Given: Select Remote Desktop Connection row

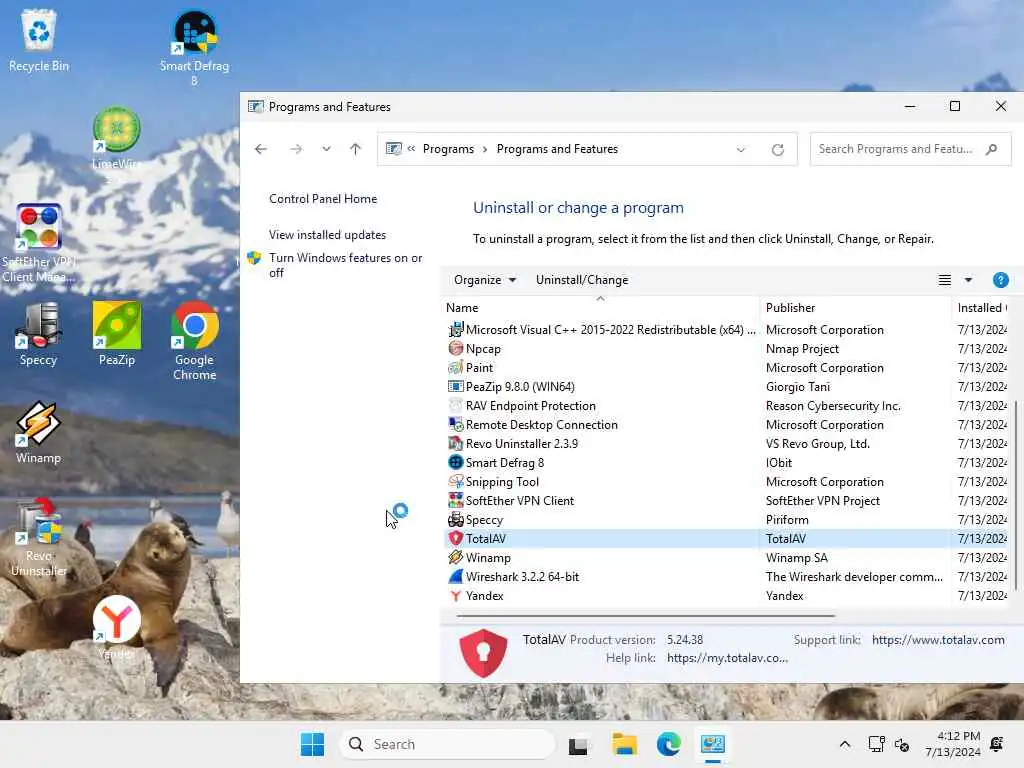Looking at the screenshot, I should click(x=725, y=424).
